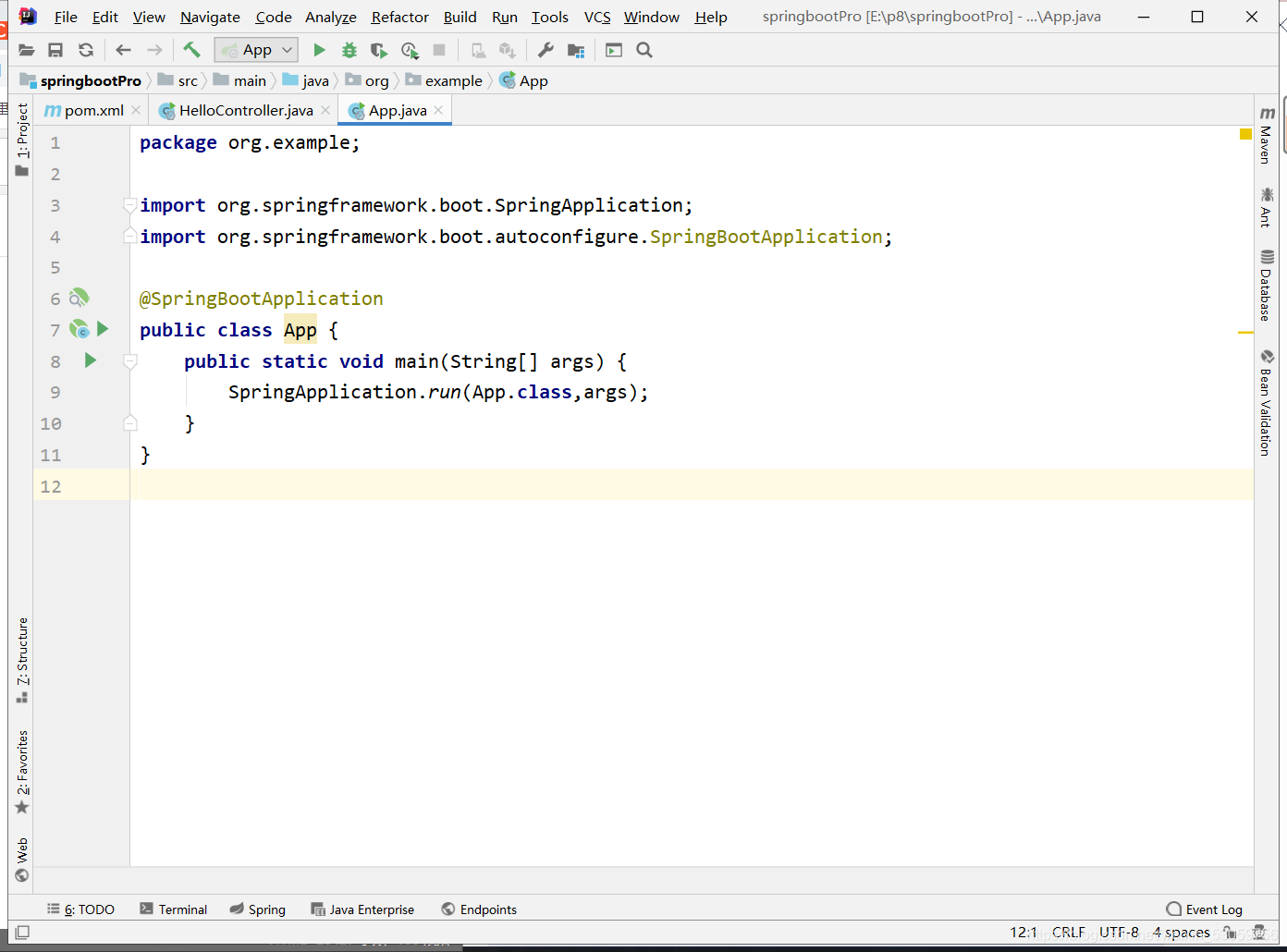The image size is (1287, 952).
Task: Navigate forward with the right arrow
Action: click(154, 50)
